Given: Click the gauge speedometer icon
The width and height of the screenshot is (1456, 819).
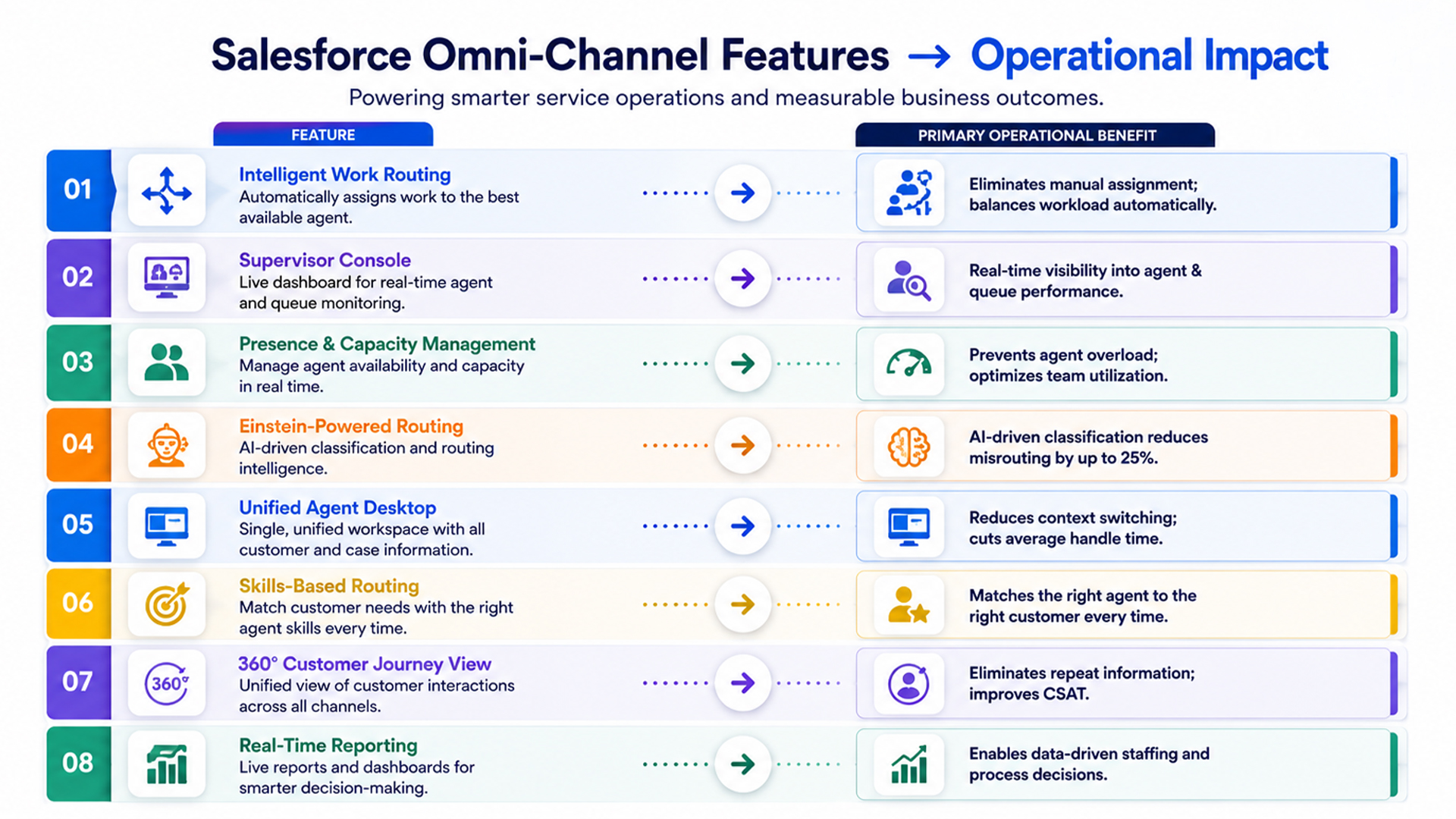Looking at the screenshot, I should 908,363.
